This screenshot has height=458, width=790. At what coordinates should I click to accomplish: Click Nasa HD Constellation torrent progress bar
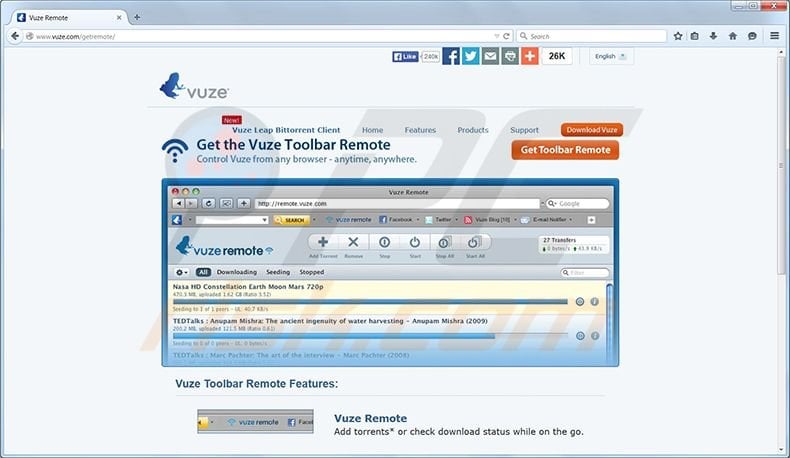370,302
